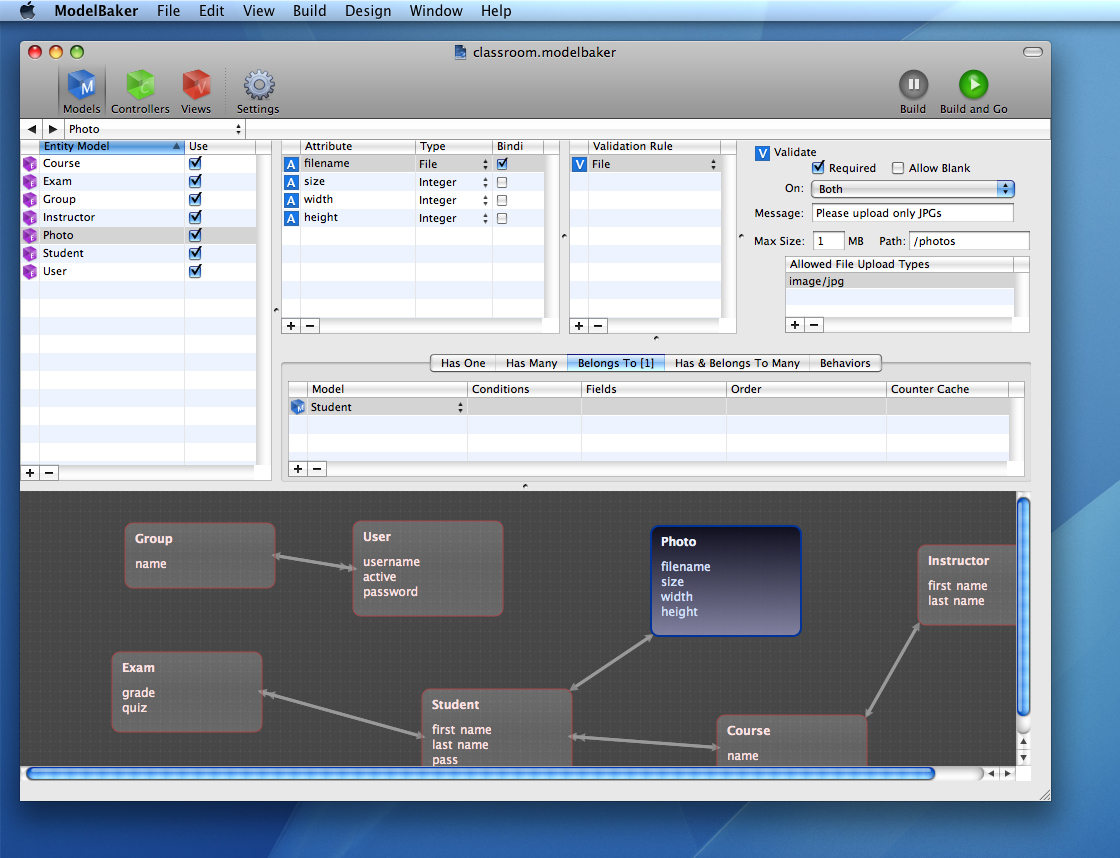
Task: Go back with the left navigation arrow
Action: coord(31,129)
